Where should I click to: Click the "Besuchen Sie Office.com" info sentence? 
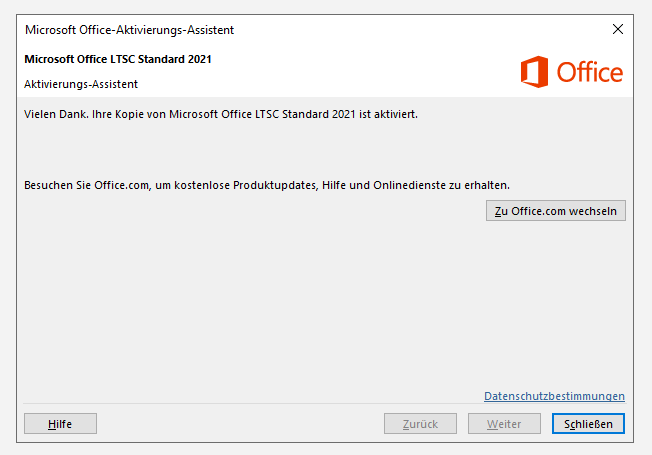[x=267, y=185]
